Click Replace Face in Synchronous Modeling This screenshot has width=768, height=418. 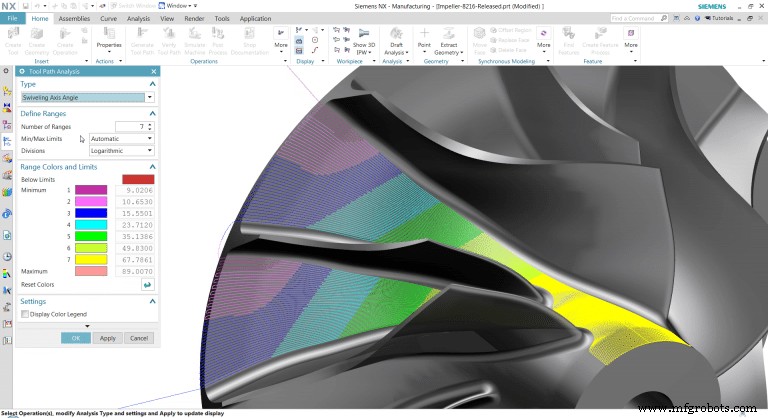click(x=509, y=40)
